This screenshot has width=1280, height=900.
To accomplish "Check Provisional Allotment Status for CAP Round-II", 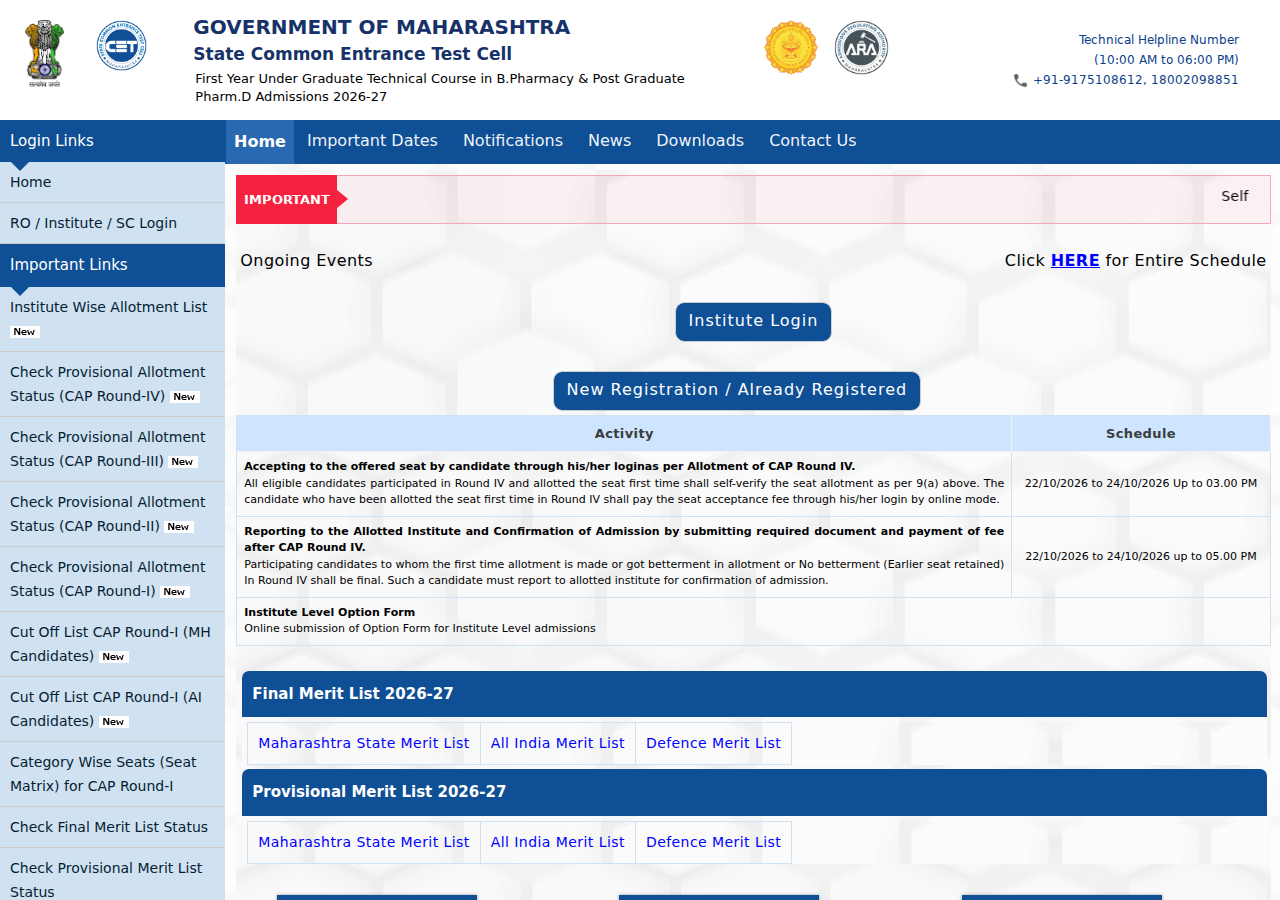I will 112,514.
